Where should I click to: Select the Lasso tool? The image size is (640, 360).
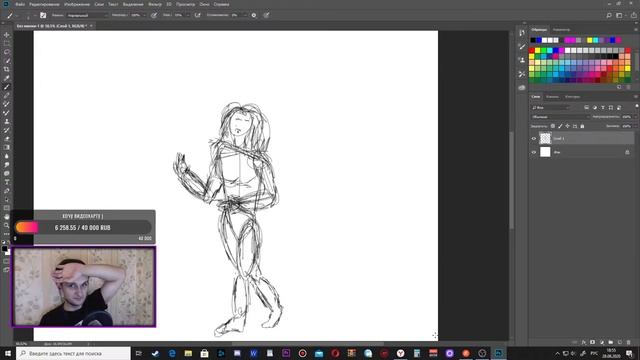[7, 52]
